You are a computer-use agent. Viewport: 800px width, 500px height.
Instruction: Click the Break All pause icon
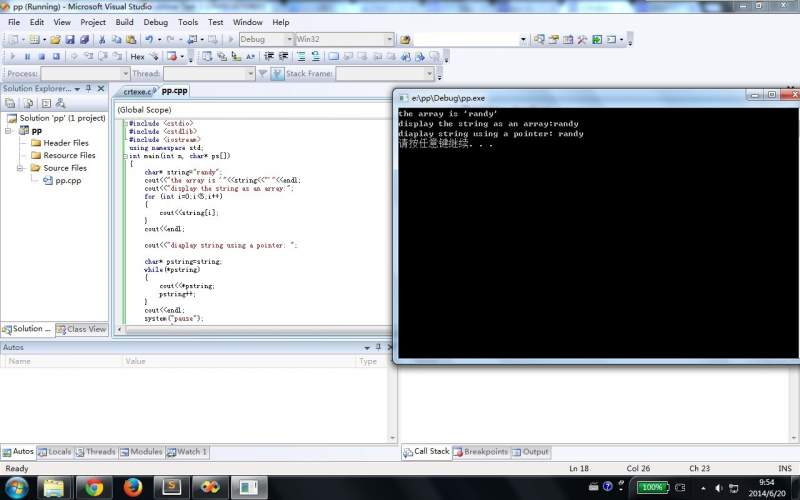27,57
